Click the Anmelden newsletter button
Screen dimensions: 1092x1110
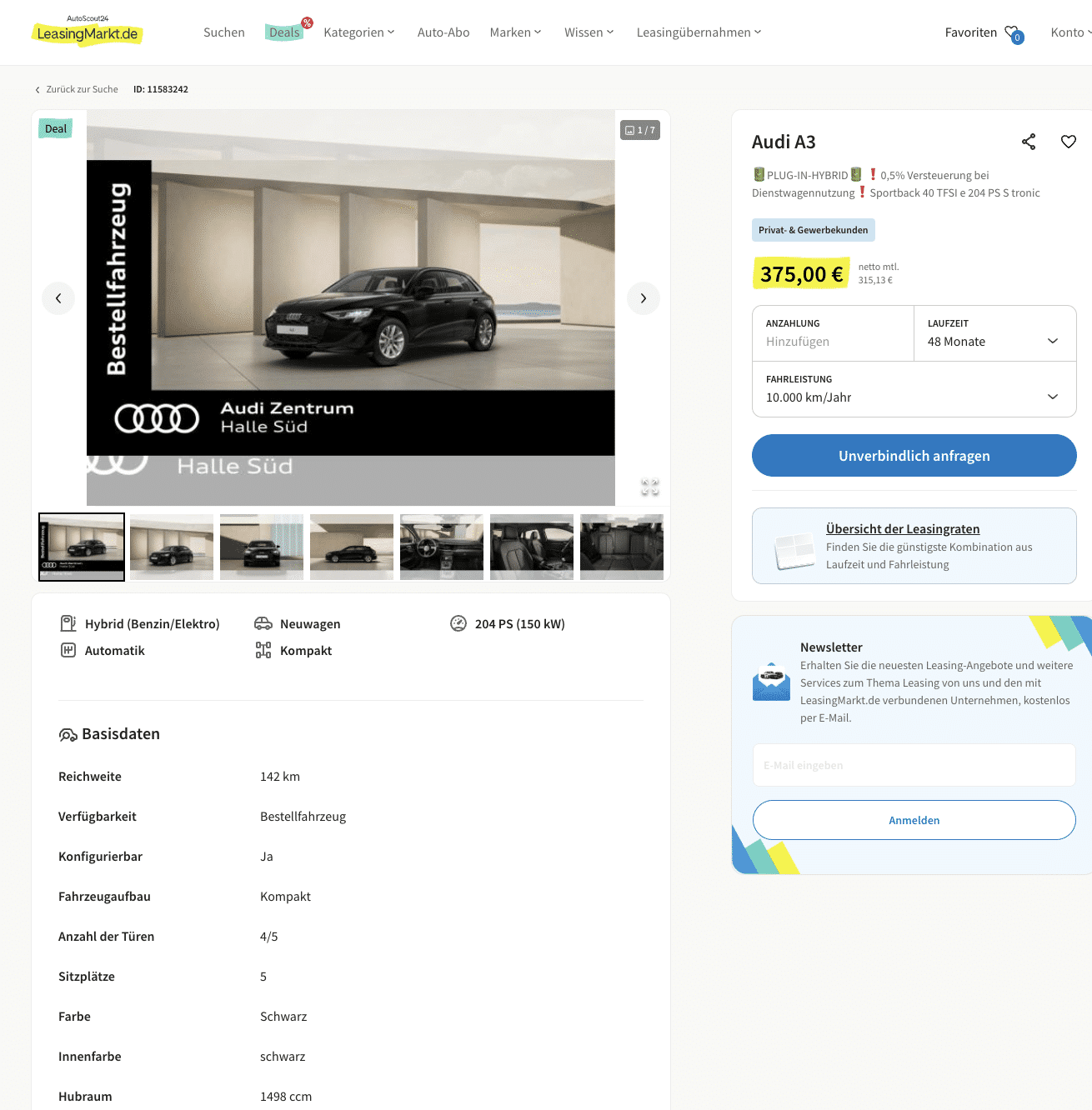tap(914, 820)
